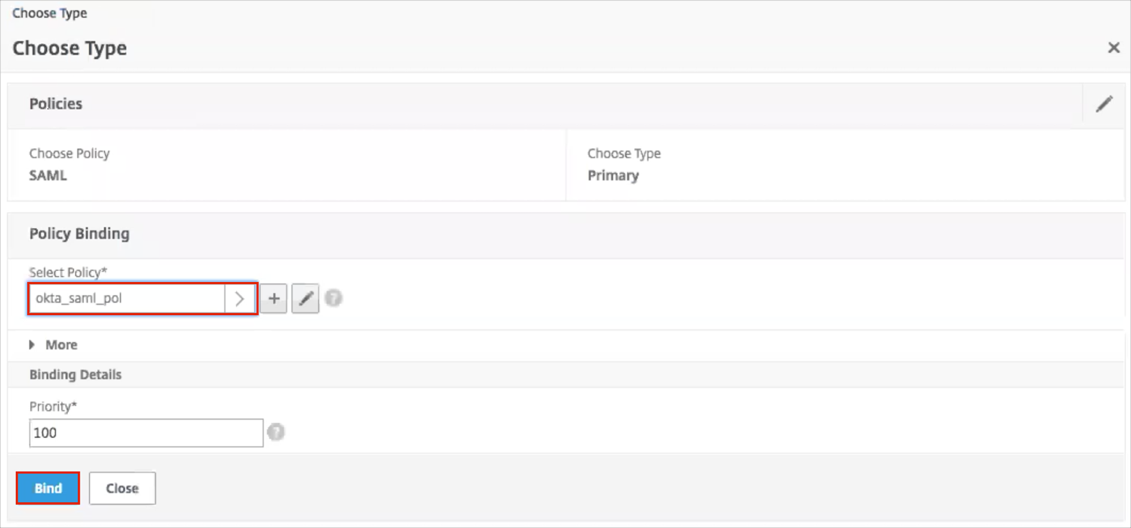
Task: Click the plus icon to add policy
Action: pyautogui.click(x=274, y=298)
